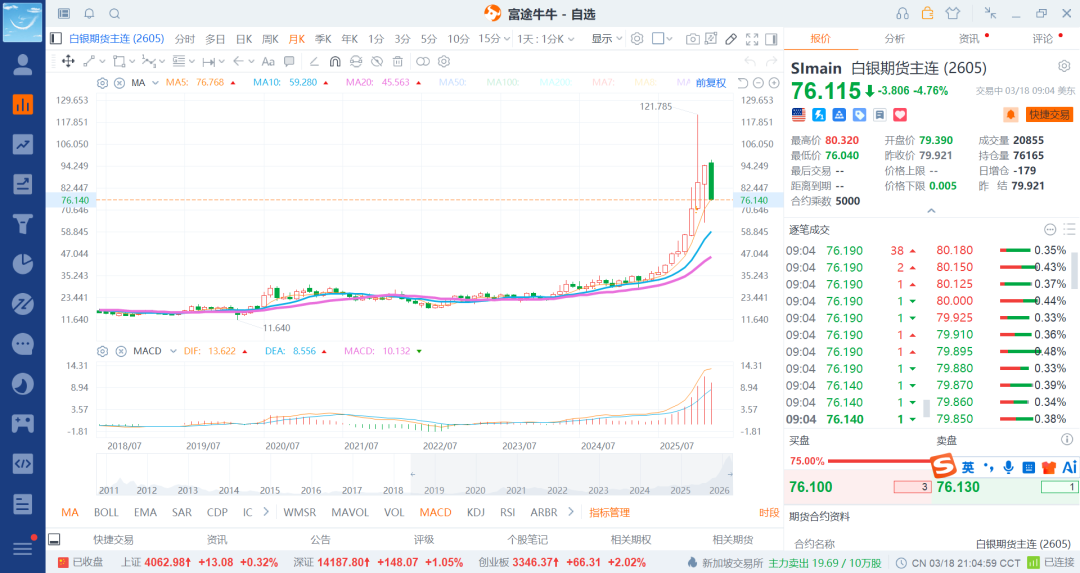The image size is (1080, 573).
Task: Open customer service headset icon
Action: coord(902,13)
